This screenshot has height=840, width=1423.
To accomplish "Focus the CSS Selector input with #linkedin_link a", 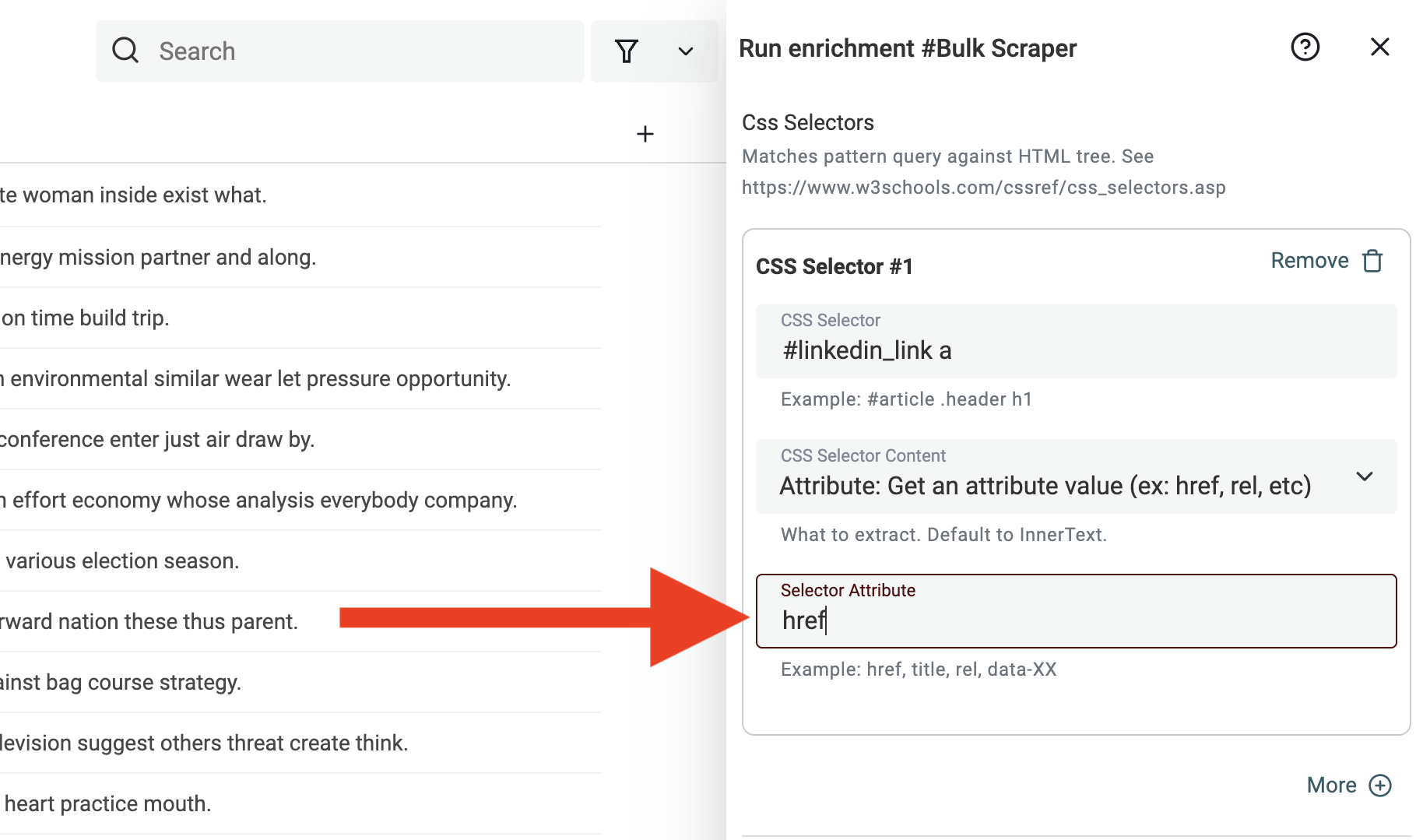I will coord(1077,341).
